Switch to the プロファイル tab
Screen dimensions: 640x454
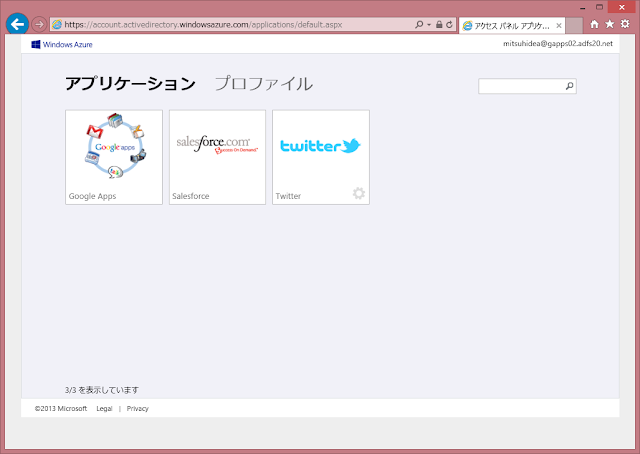pyautogui.click(x=264, y=84)
